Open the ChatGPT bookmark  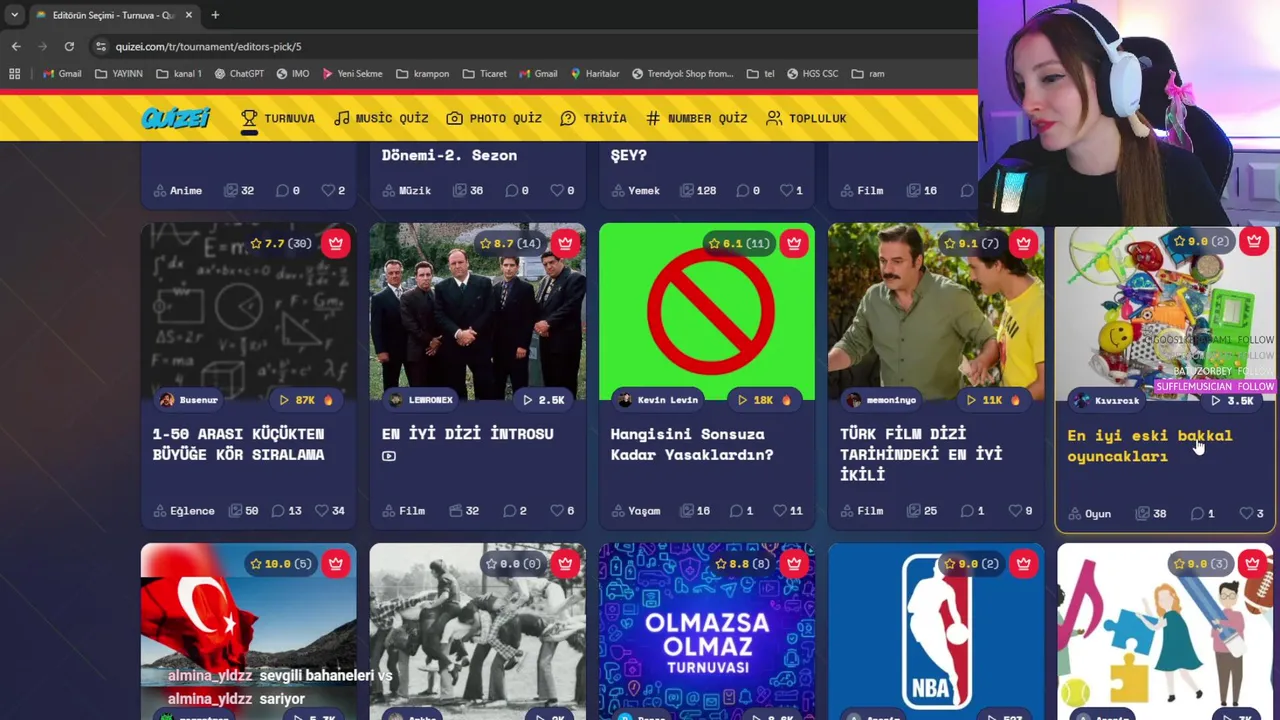[238, 73]
